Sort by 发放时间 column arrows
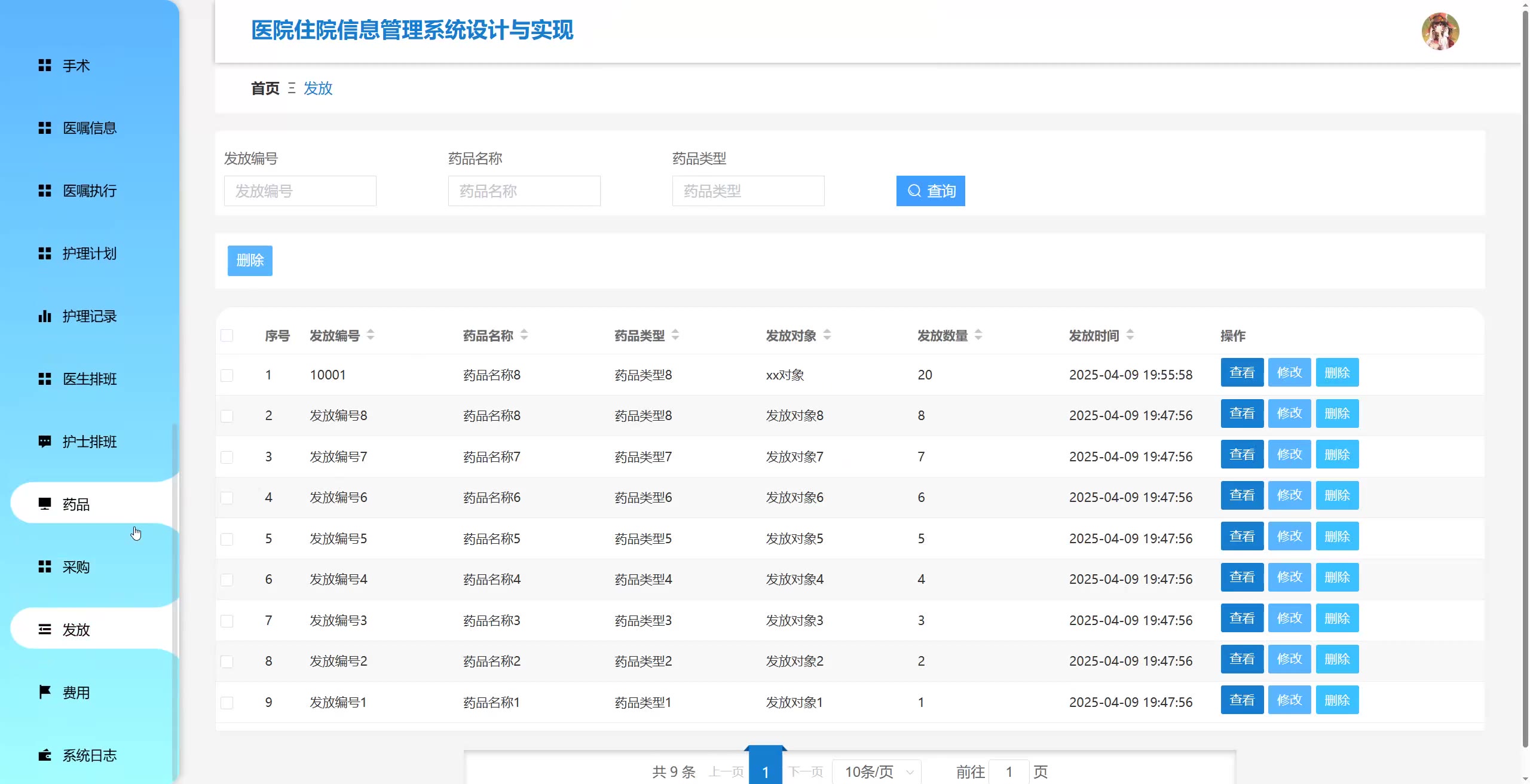The height and width of the screenshot is (784, 1530). coord(1130,335)
